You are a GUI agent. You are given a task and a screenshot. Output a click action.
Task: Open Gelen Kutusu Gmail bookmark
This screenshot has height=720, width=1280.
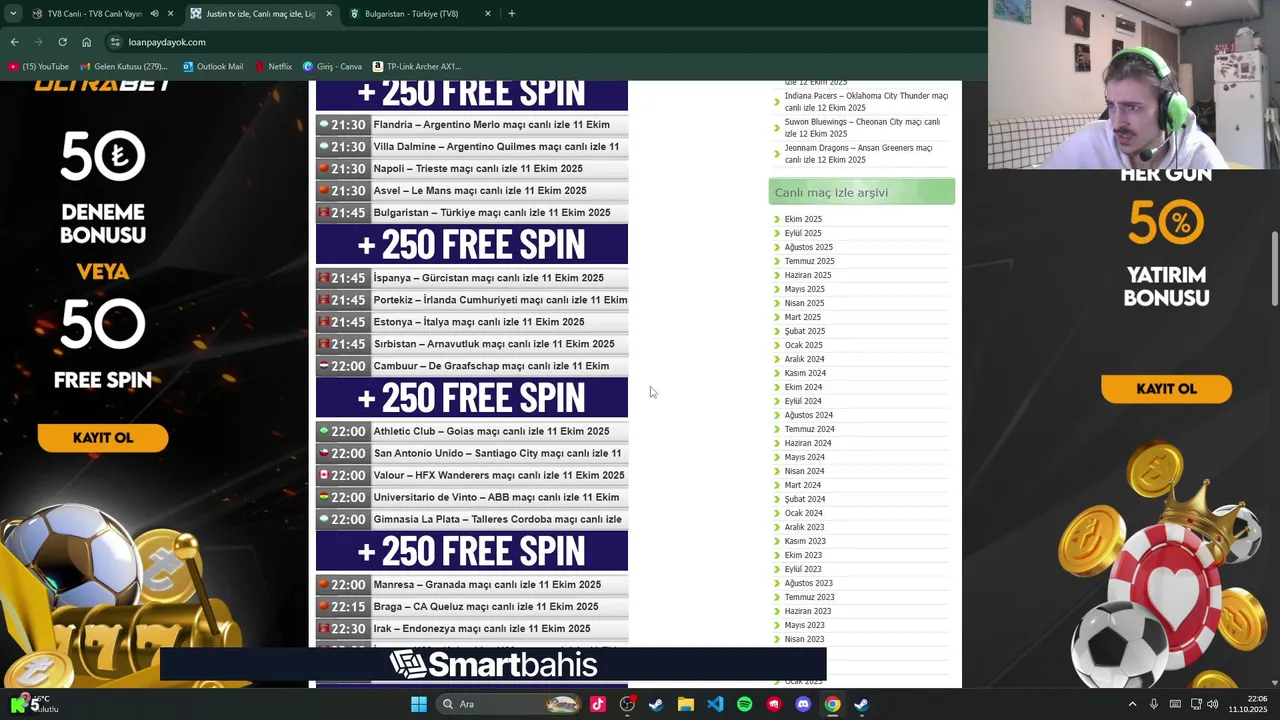coord(124,67)
